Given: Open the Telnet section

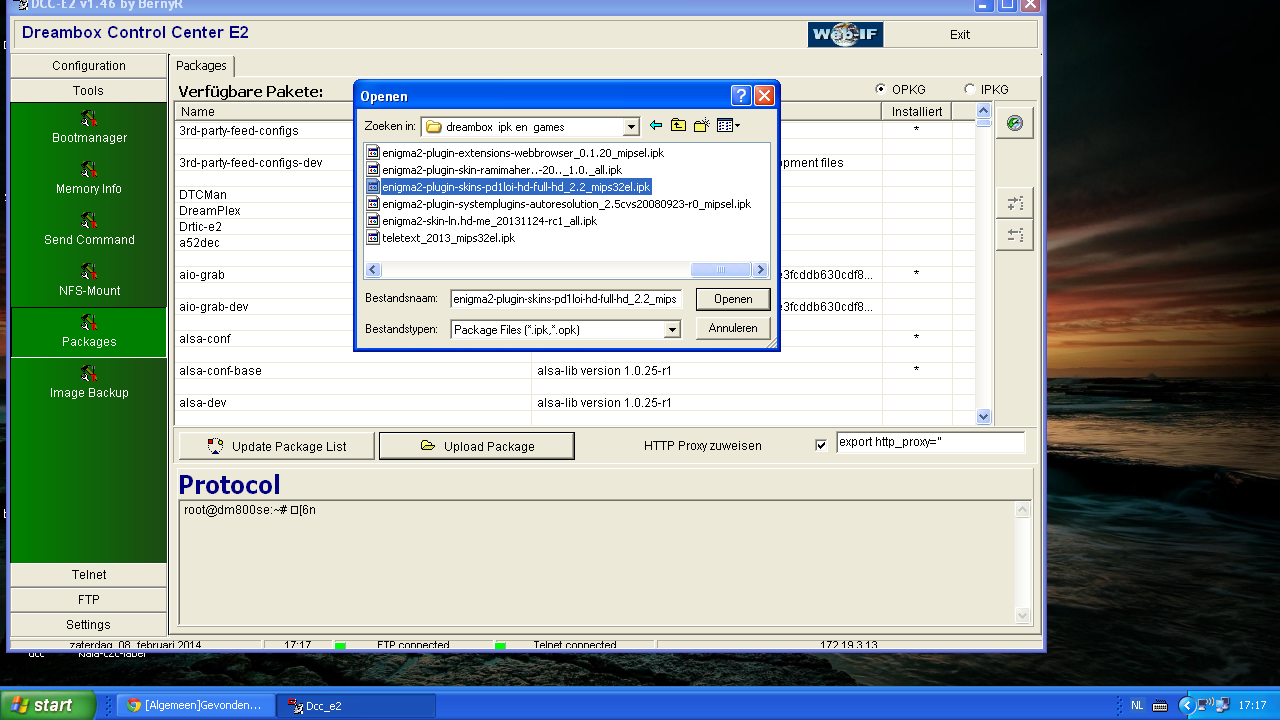Looking at the screenshot, I should click(89, 575).
